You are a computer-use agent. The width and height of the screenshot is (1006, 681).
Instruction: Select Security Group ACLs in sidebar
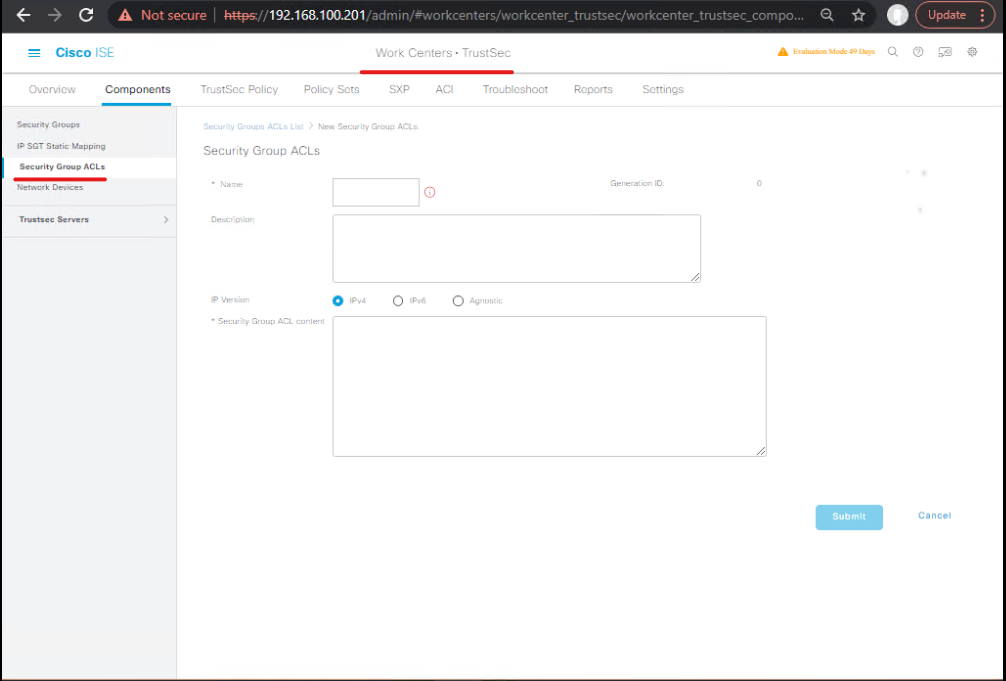pos(62,167)
